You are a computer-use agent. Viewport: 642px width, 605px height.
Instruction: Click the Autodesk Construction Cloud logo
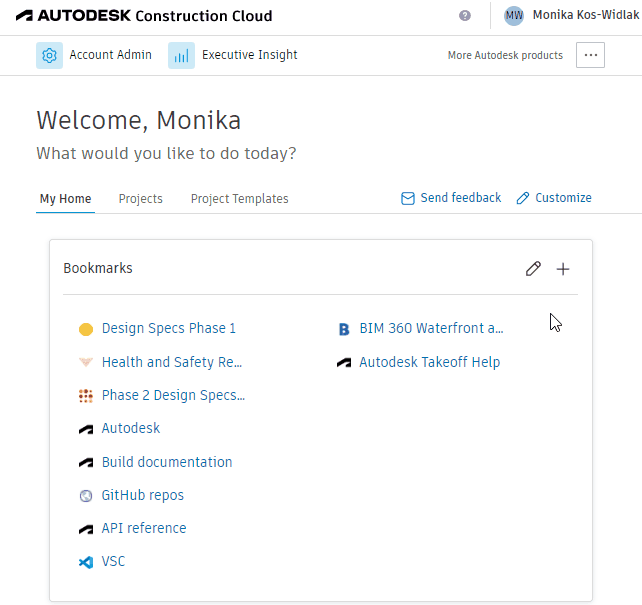[x=143, y=16]
